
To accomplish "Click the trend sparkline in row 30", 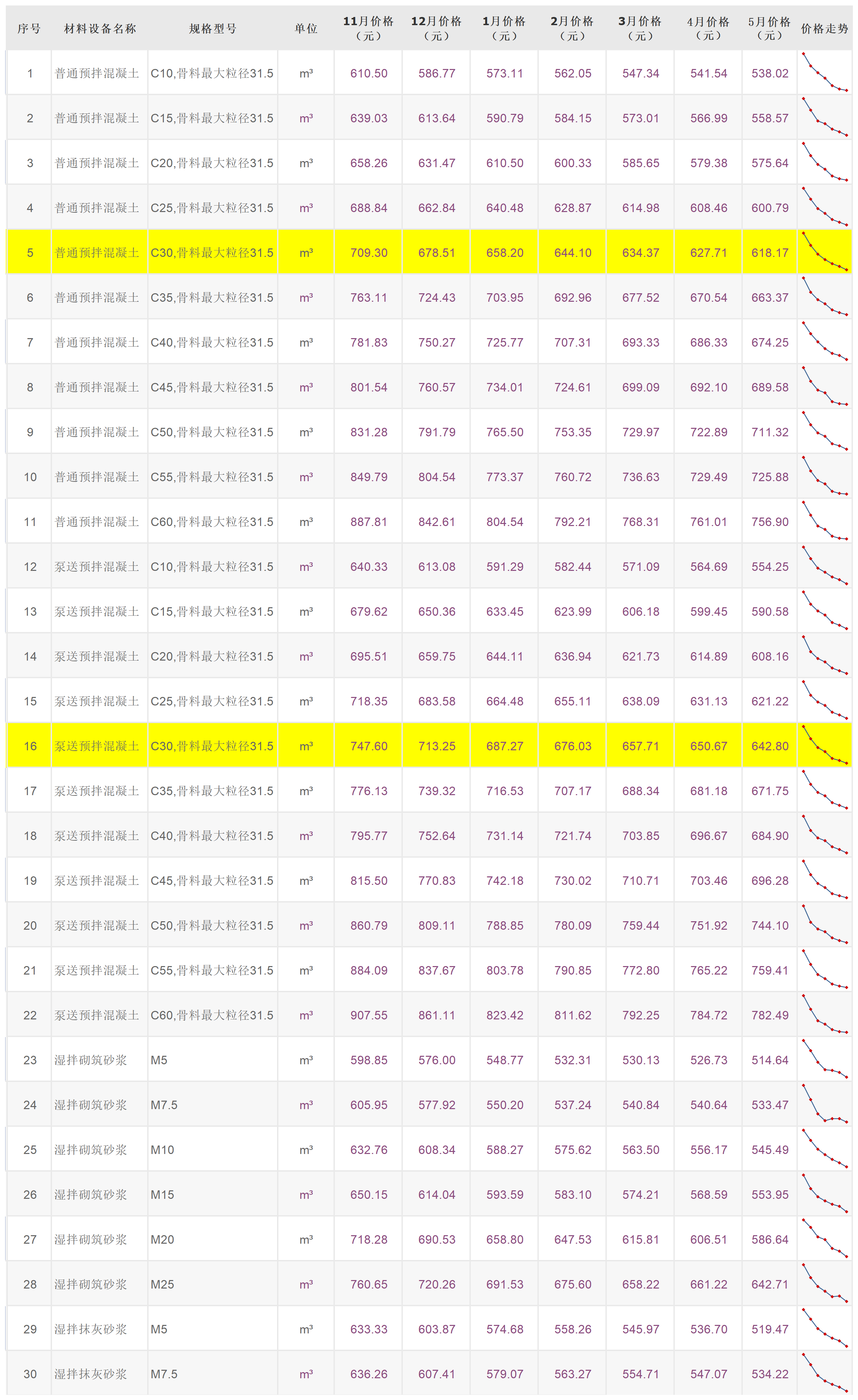I will click(x=824, y=1373).
